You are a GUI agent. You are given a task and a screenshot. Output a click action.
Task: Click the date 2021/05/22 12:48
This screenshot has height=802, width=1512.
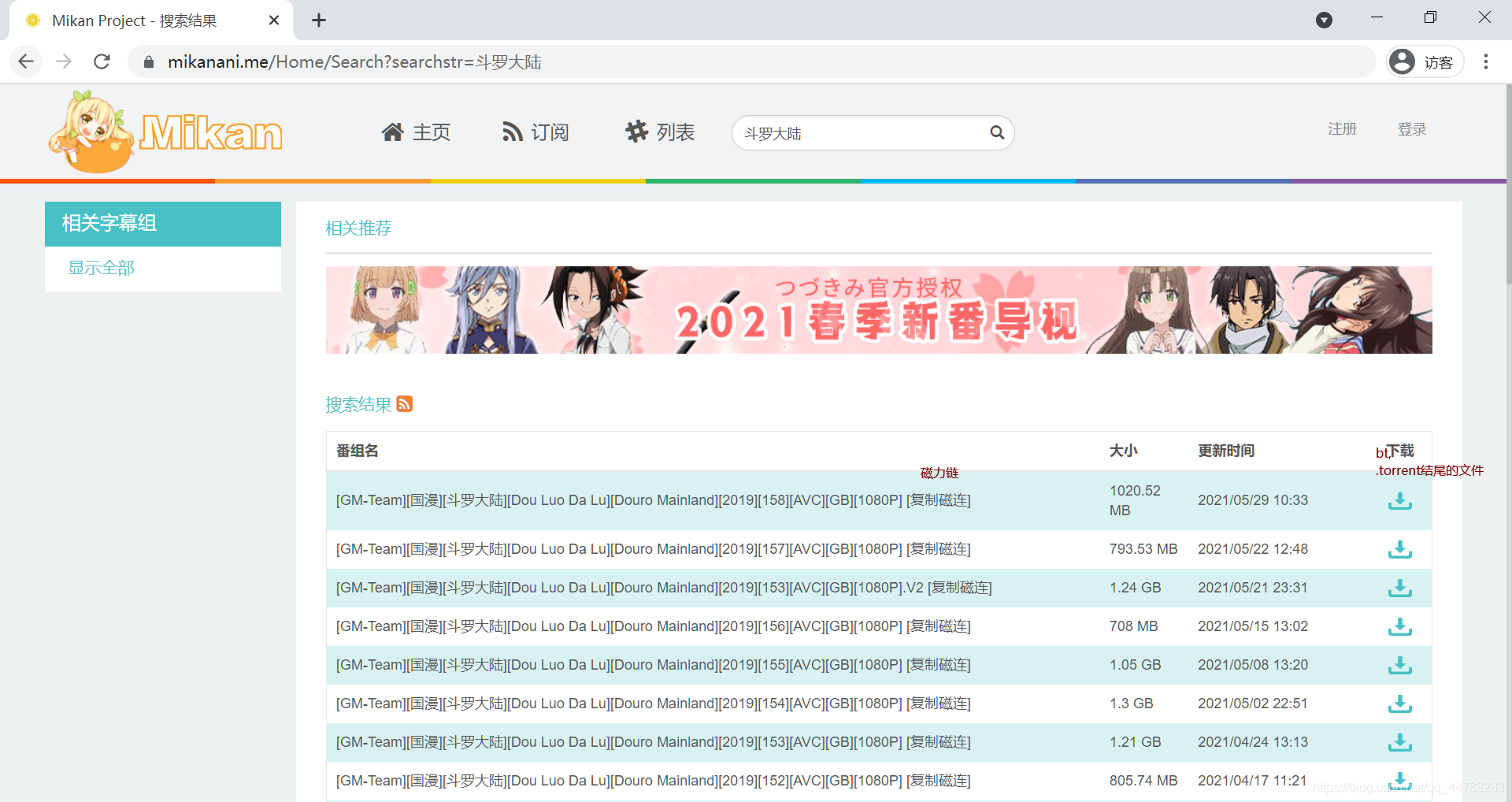pyautogui.click(x=1253, y=549)
